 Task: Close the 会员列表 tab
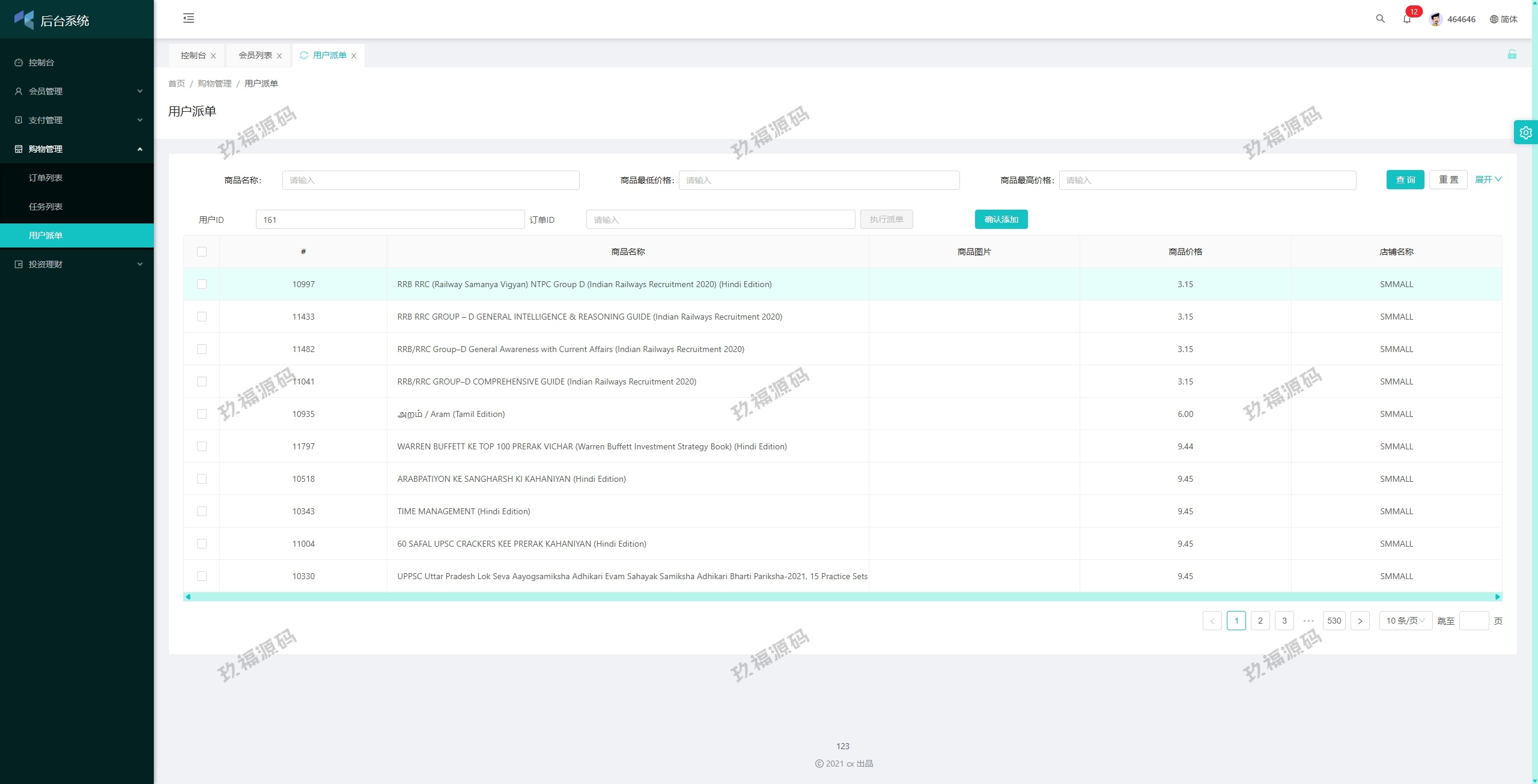[x=279, y=56]
